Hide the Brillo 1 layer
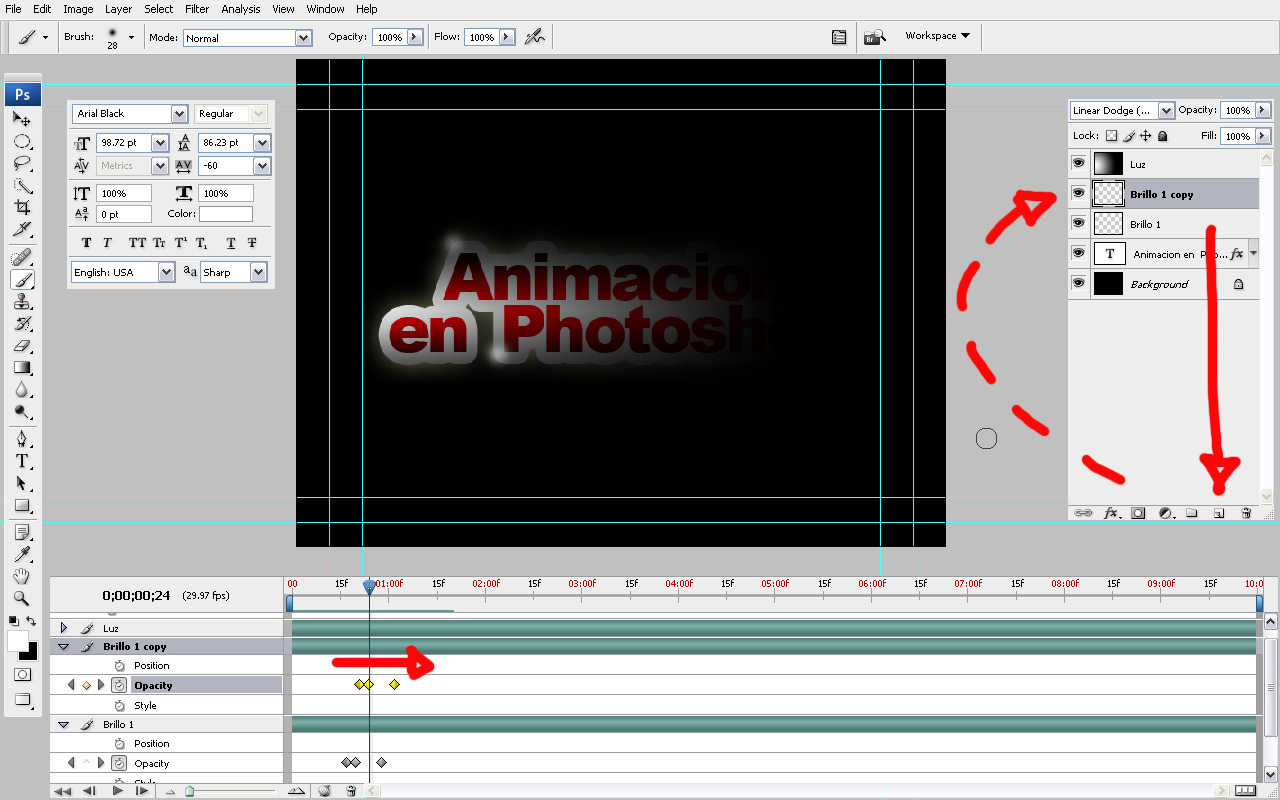The height and width of the screenshot is (800, 1280). point(1078,223)
